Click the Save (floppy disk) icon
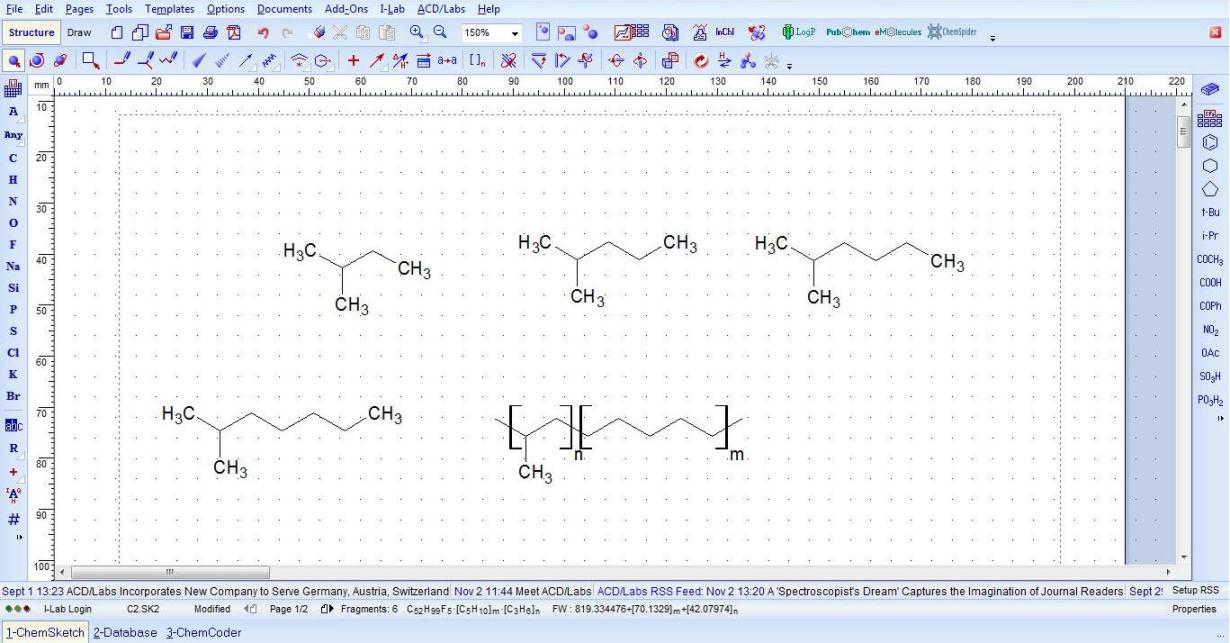 point(187,33)
